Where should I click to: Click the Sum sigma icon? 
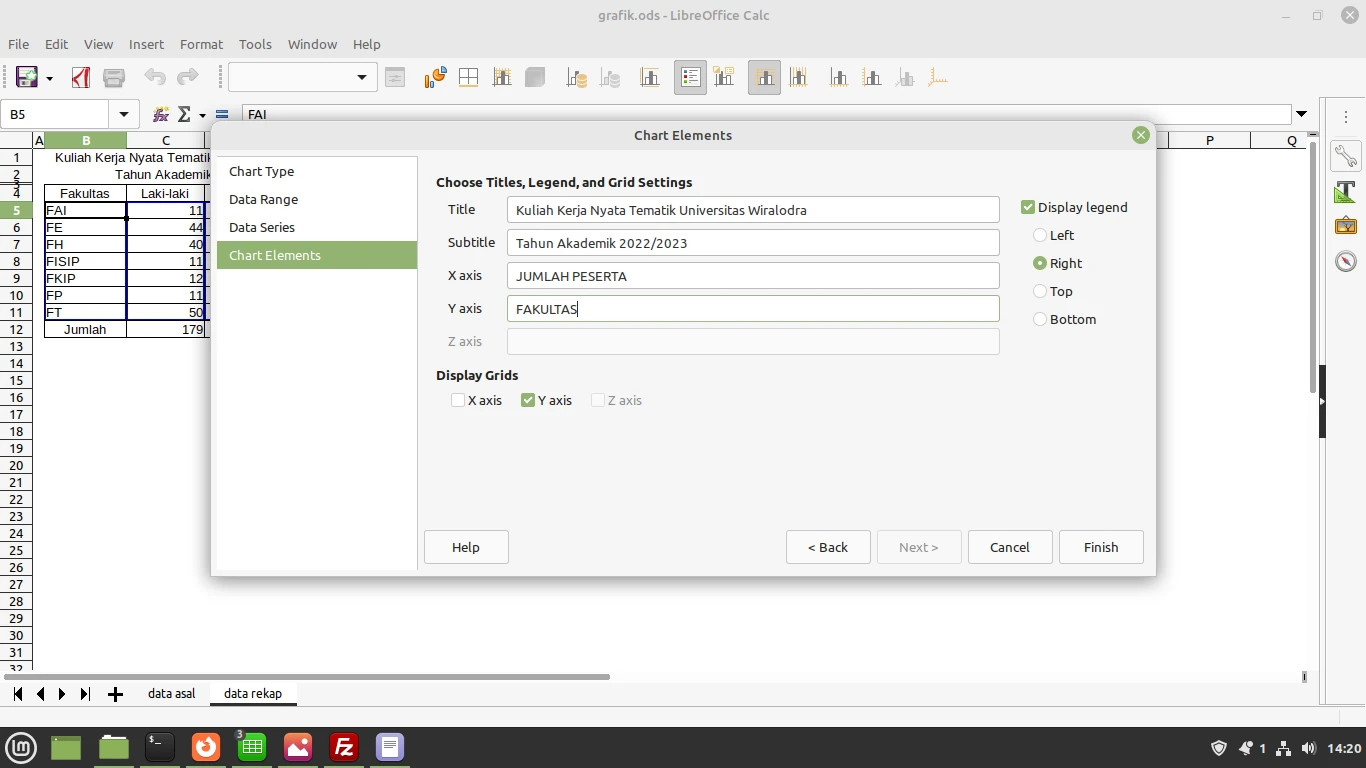pos(184,114)
